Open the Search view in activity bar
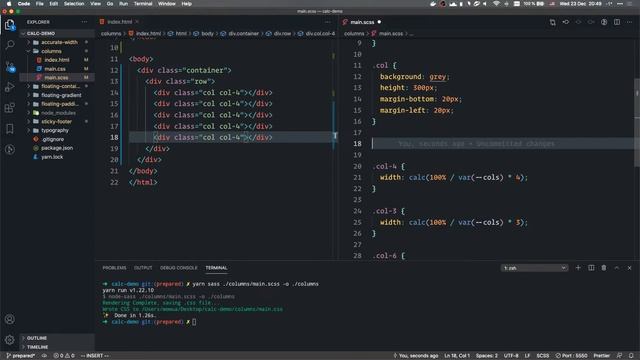 (x=10, y=45)
